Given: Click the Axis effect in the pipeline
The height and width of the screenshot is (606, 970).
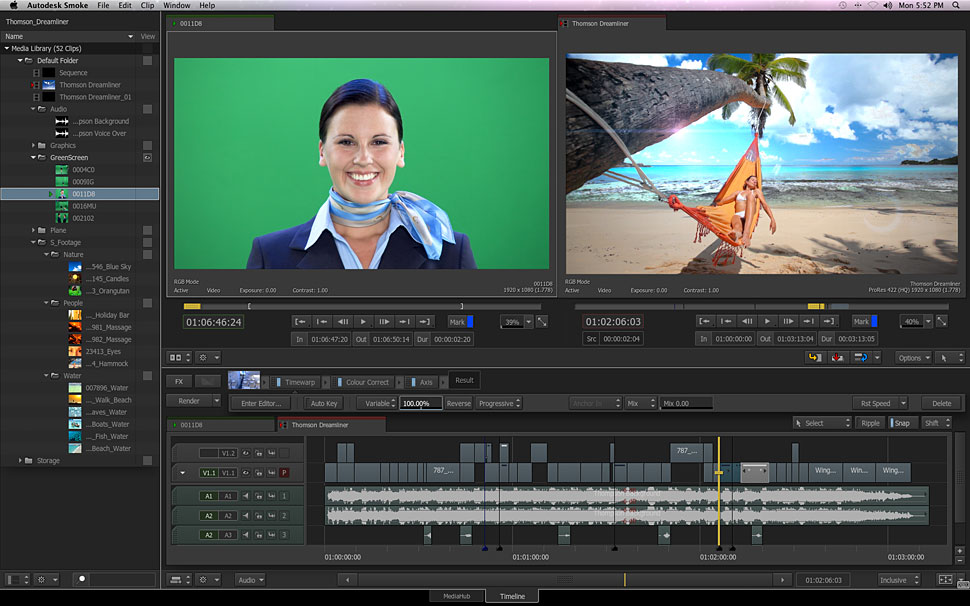Looking at the screenshot, I should 426,382.
